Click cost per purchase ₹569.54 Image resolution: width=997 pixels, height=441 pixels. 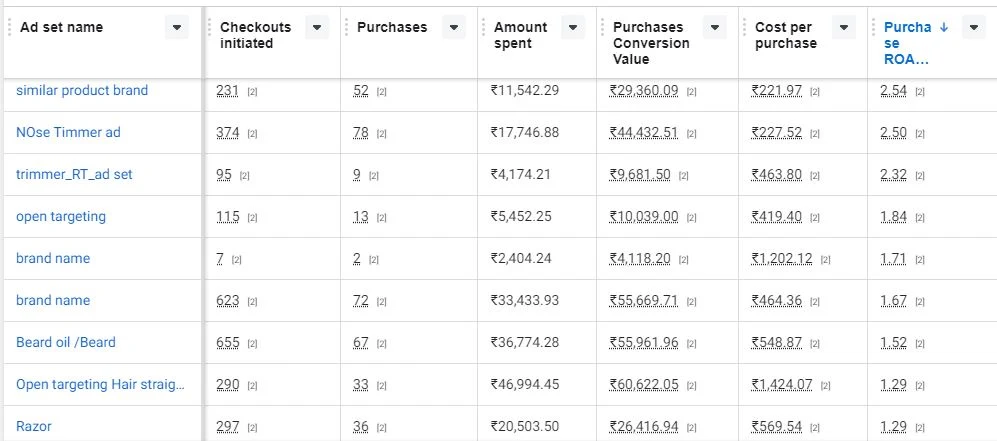click(776, 426)
